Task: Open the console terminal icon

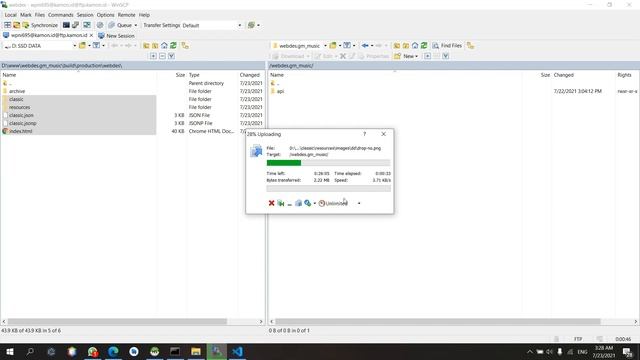Action: click(66, 25)
